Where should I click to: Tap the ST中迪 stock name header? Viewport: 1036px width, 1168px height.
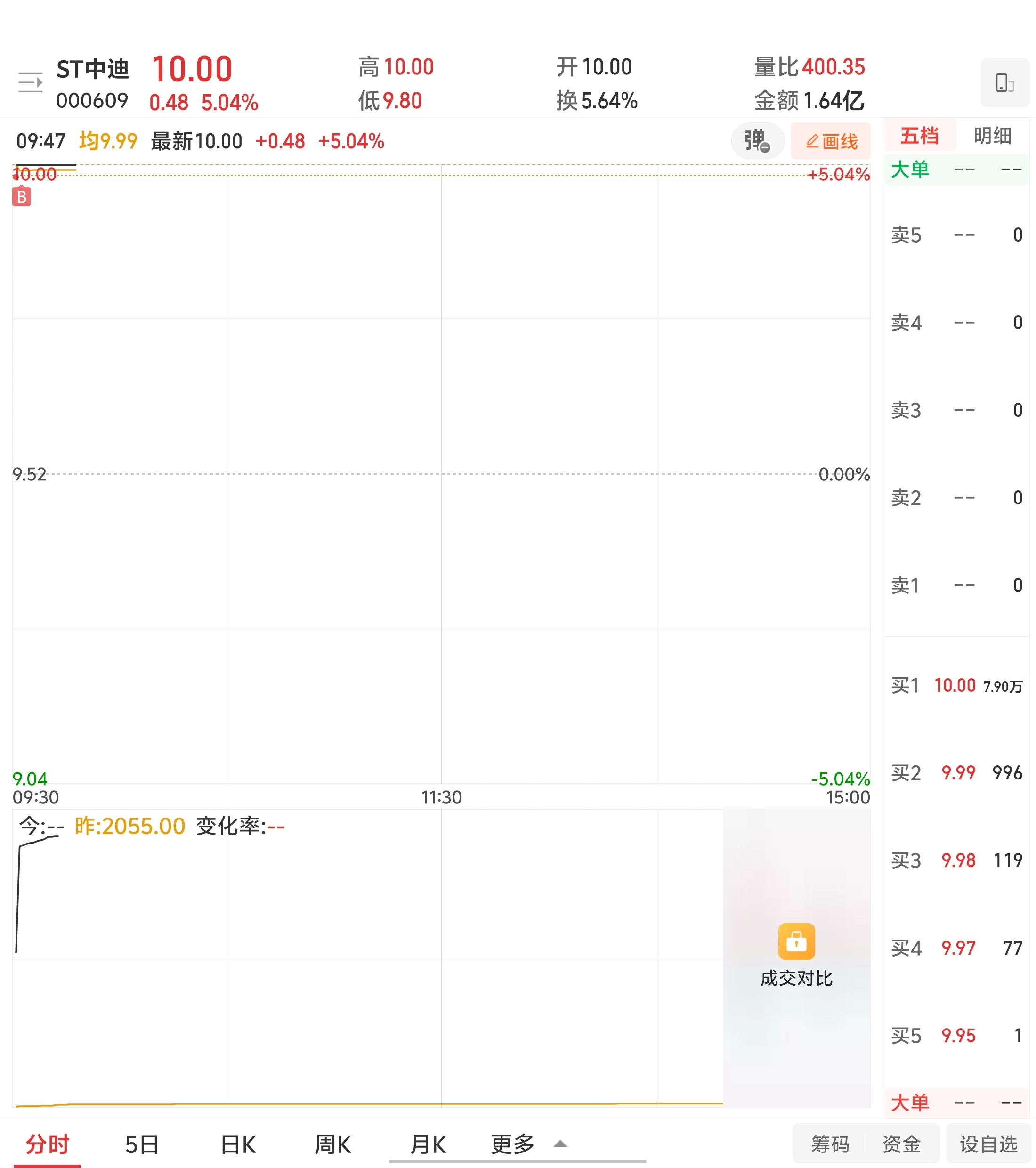point(93,70)
